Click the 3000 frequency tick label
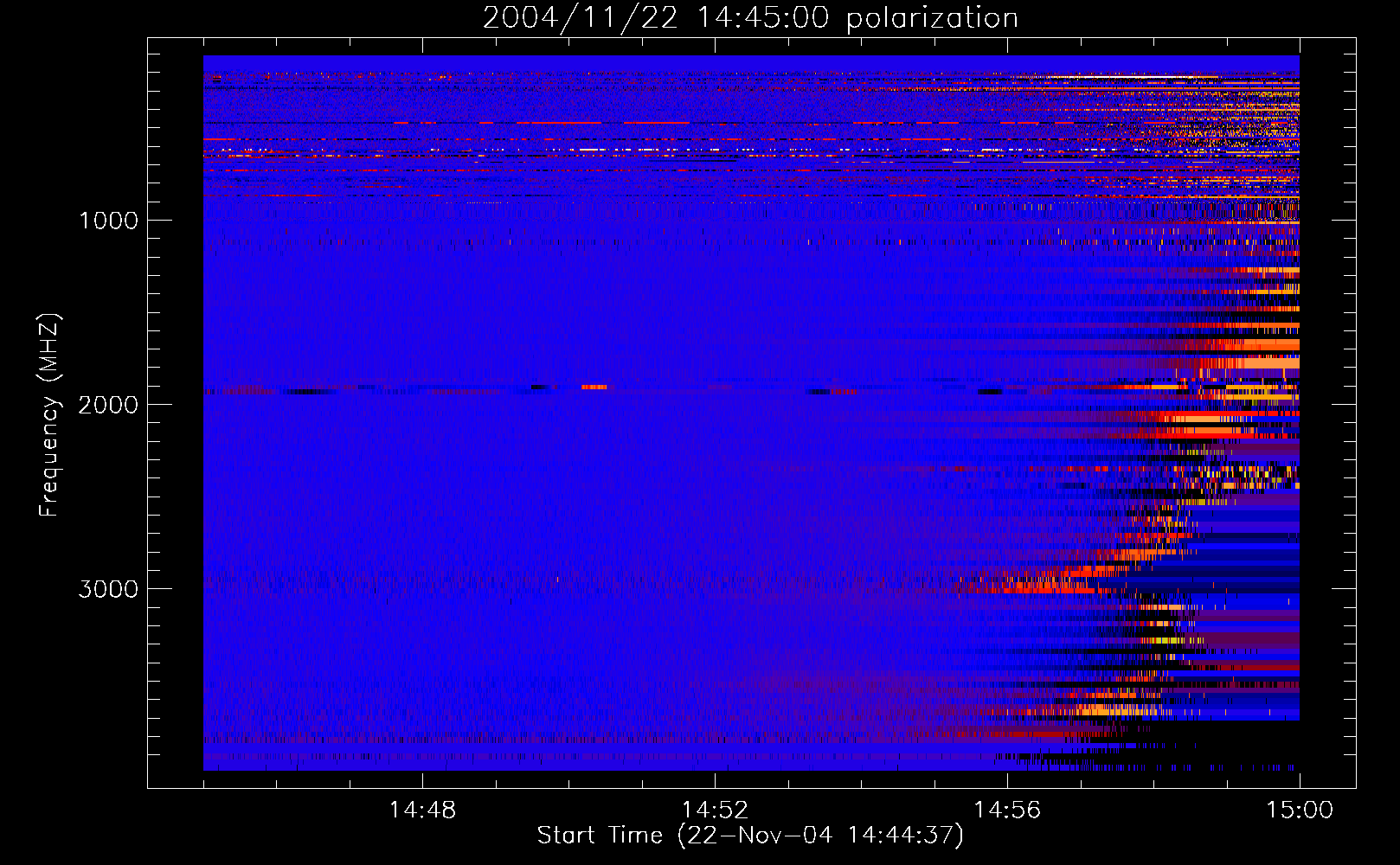 click(108, 589)
